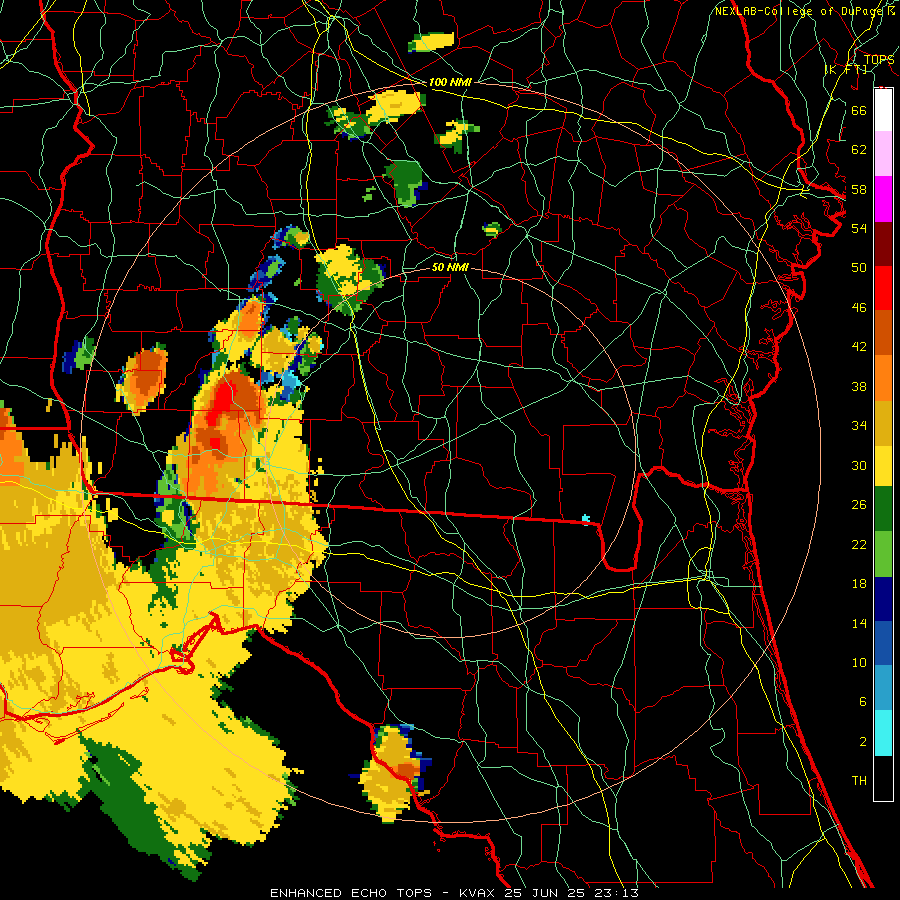Click the legend value "10"

[x=859, y=662]
